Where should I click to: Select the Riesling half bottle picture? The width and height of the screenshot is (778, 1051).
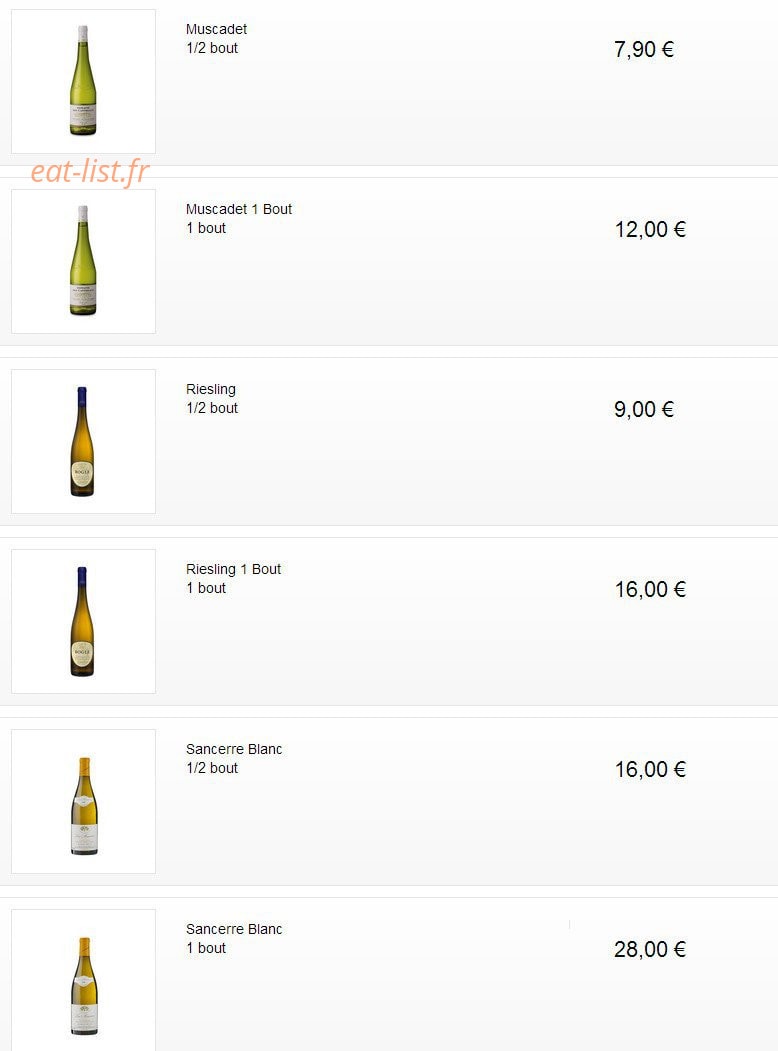tap(83, 441)
